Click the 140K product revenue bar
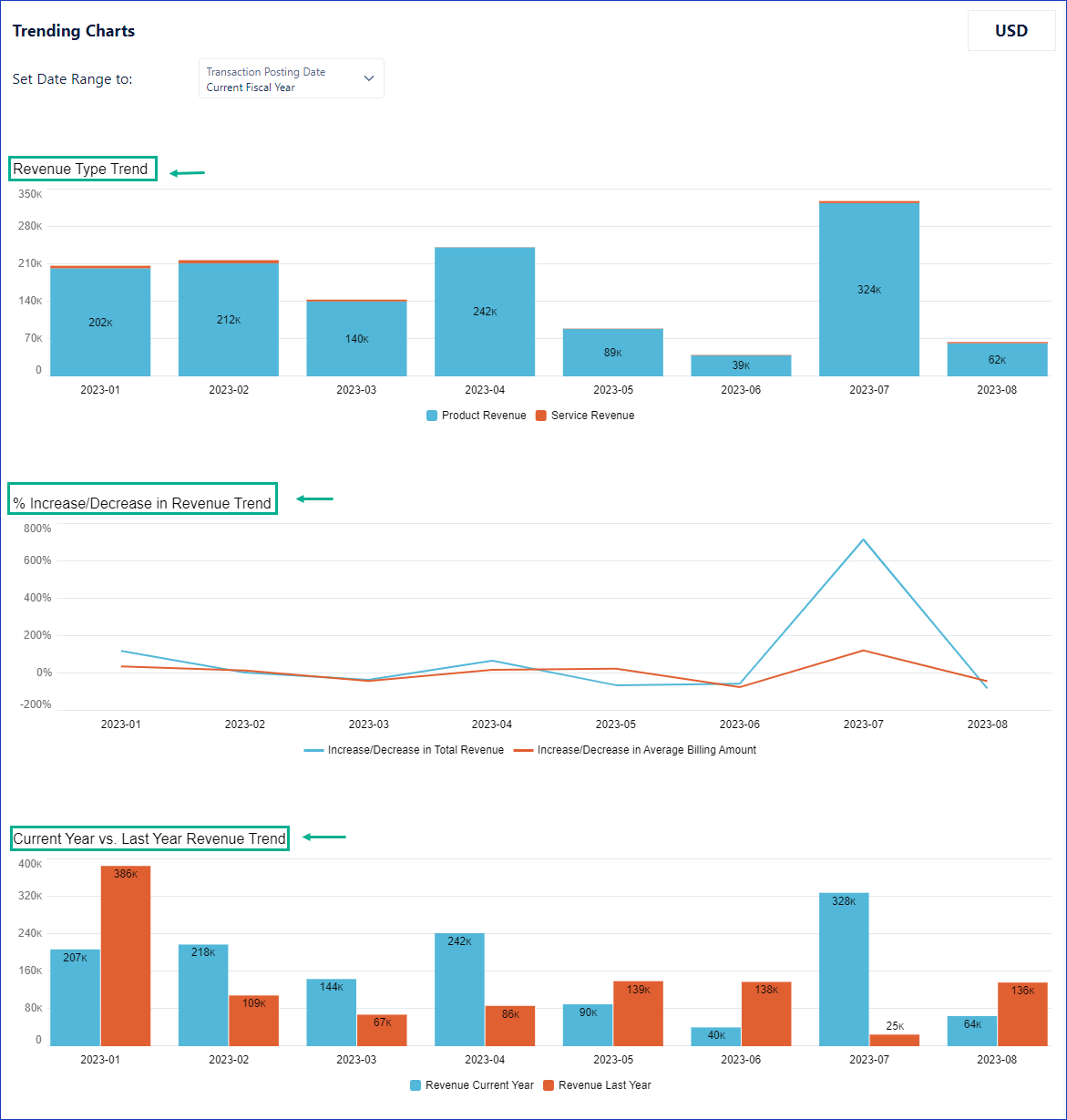 356,339
